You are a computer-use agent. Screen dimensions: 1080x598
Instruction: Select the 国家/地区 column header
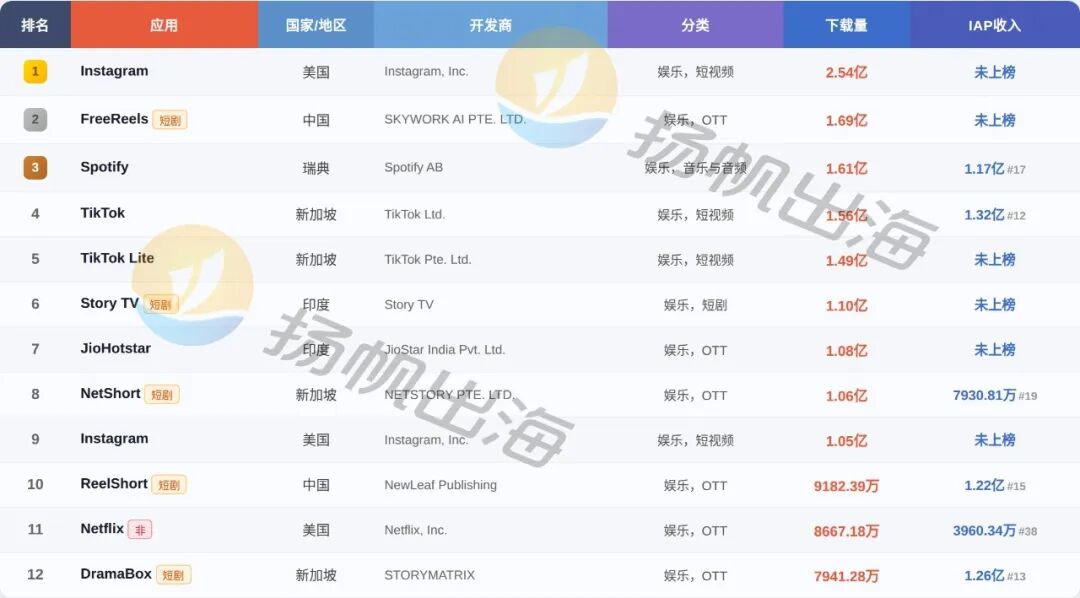[316, 25]
